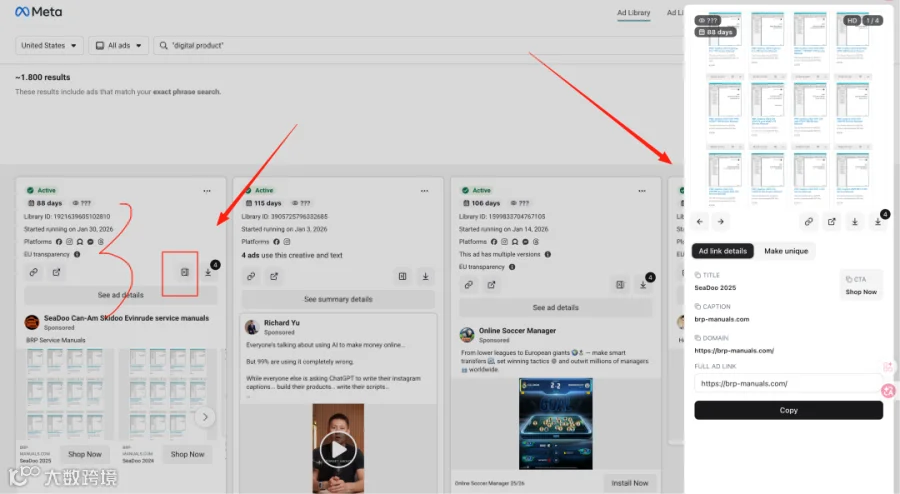The image size is (900, 494).
Task: Click Shop Now under SeaDoo 2024
Action: click(x=187, y=454)
